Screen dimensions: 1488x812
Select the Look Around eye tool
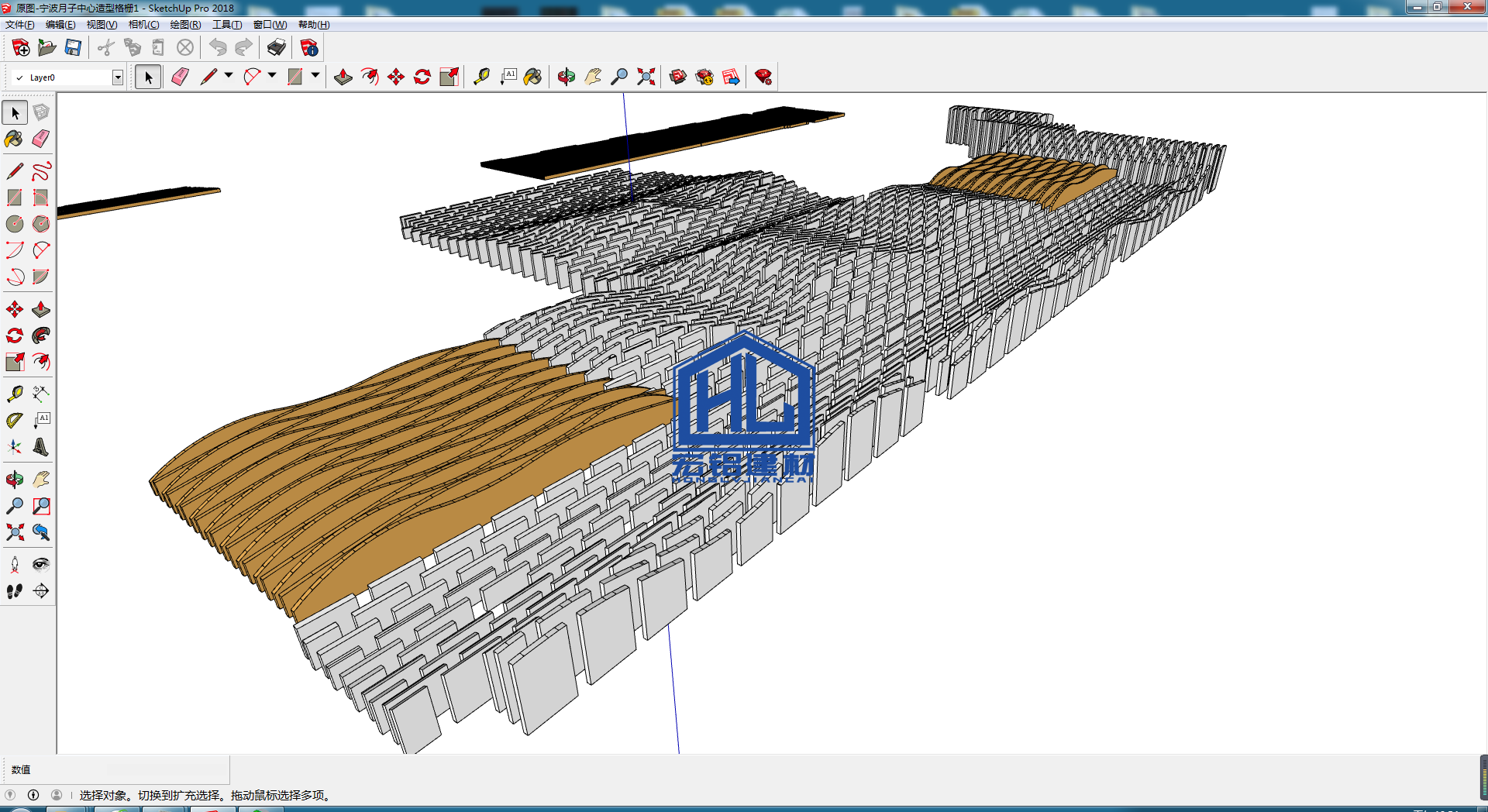(x=41, y=565)
